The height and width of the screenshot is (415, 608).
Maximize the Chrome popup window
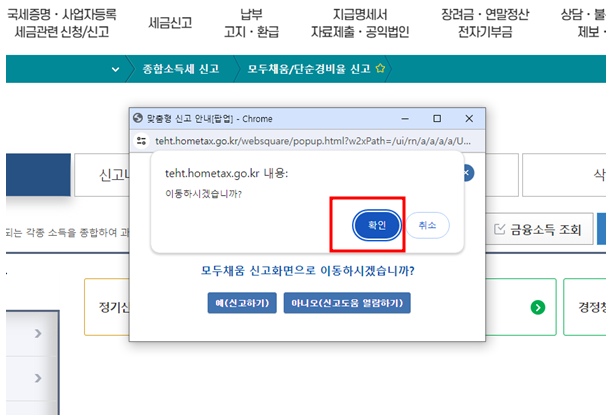(437, 118)
